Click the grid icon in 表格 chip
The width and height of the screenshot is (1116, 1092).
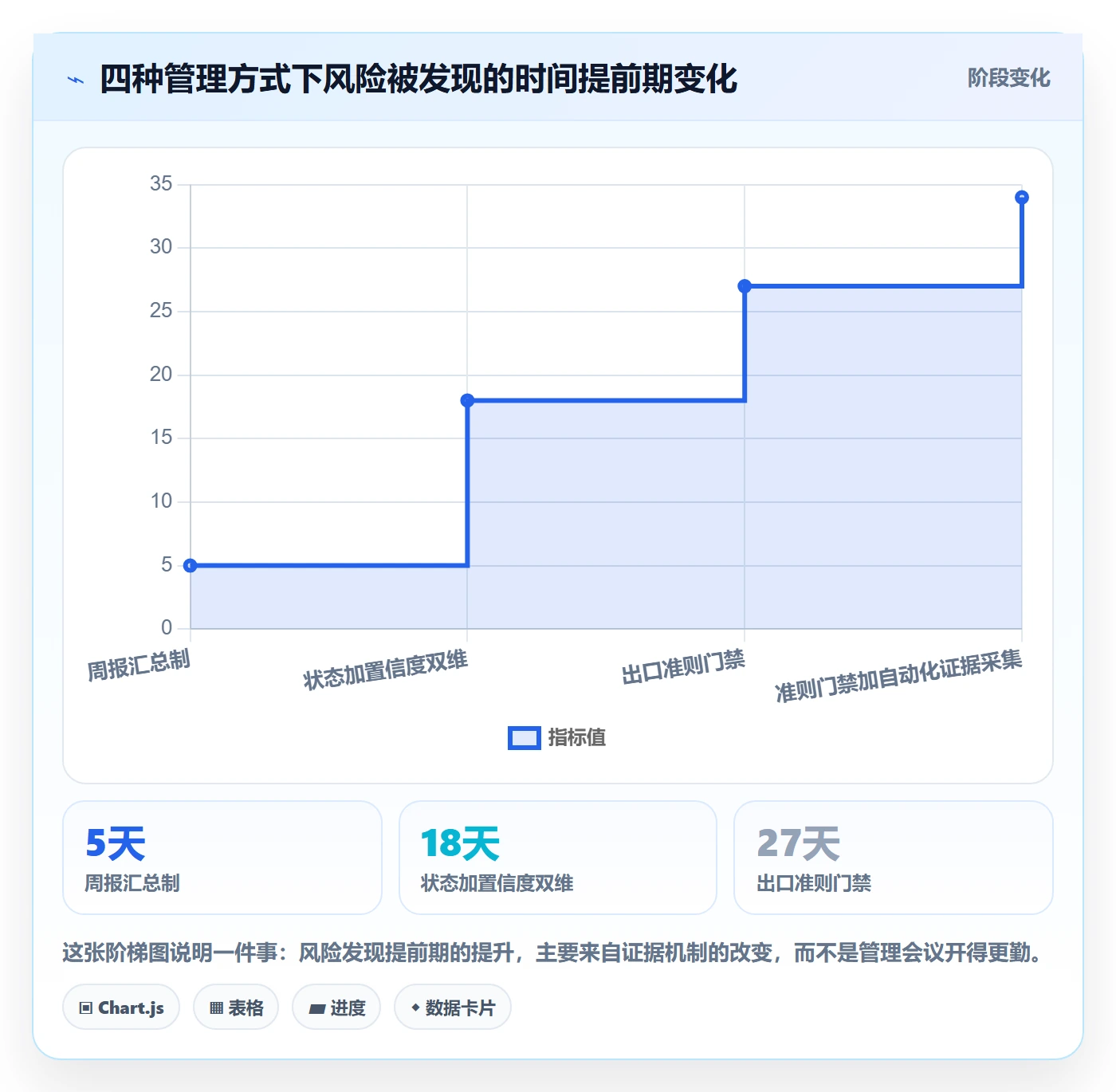pos(216,1008)
